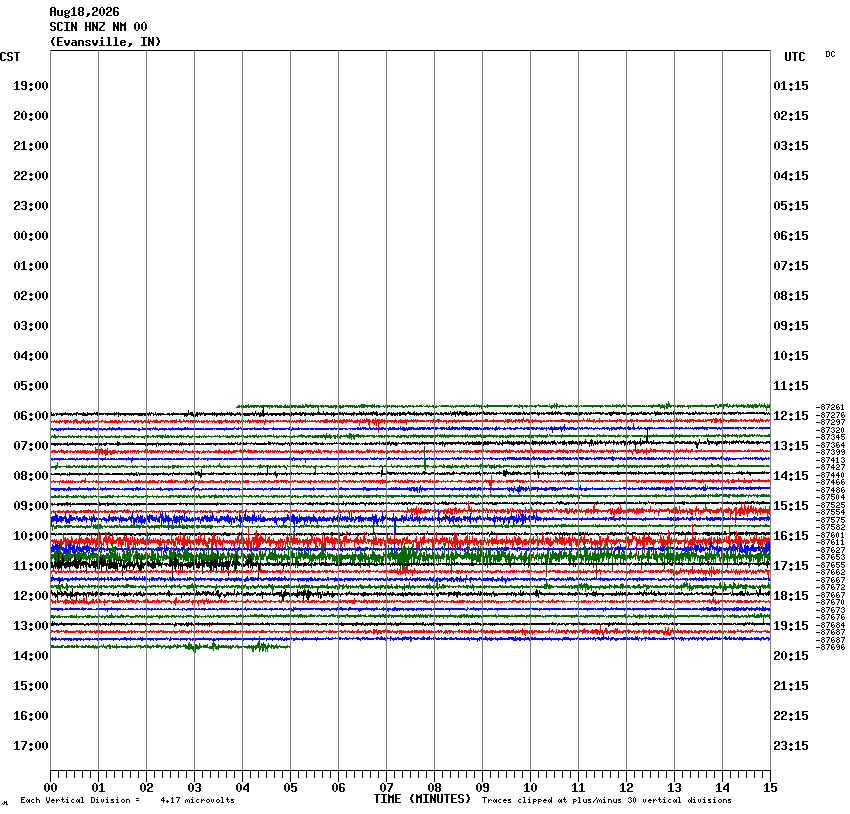Screen dimensions: 850x814
Task: Click the 15 minute axis tick label
Action: [x=770, y=788]
